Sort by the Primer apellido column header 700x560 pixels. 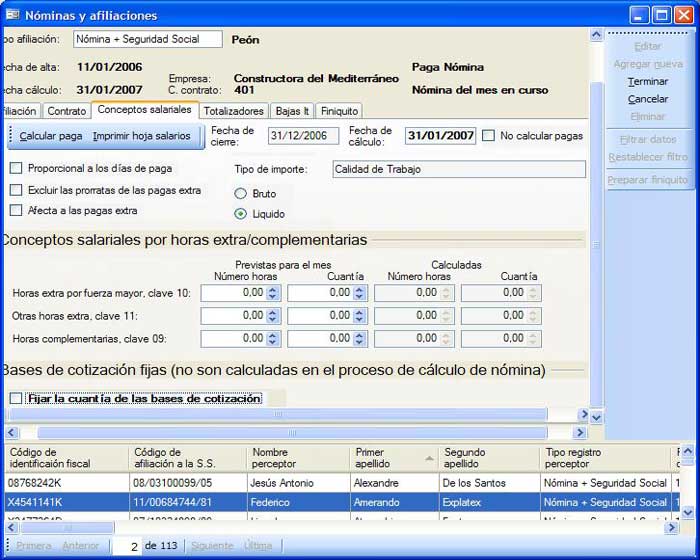[x=390, y=458]
